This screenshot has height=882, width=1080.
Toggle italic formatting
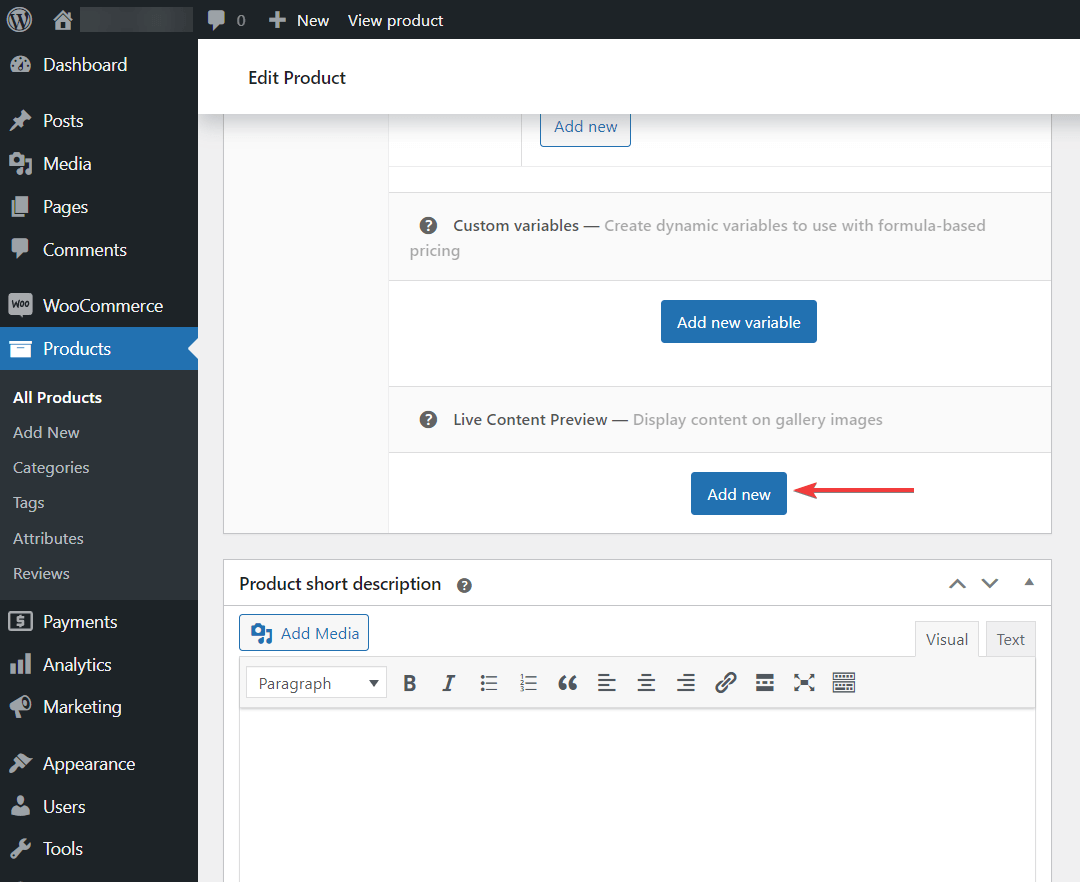click(449, 683)
